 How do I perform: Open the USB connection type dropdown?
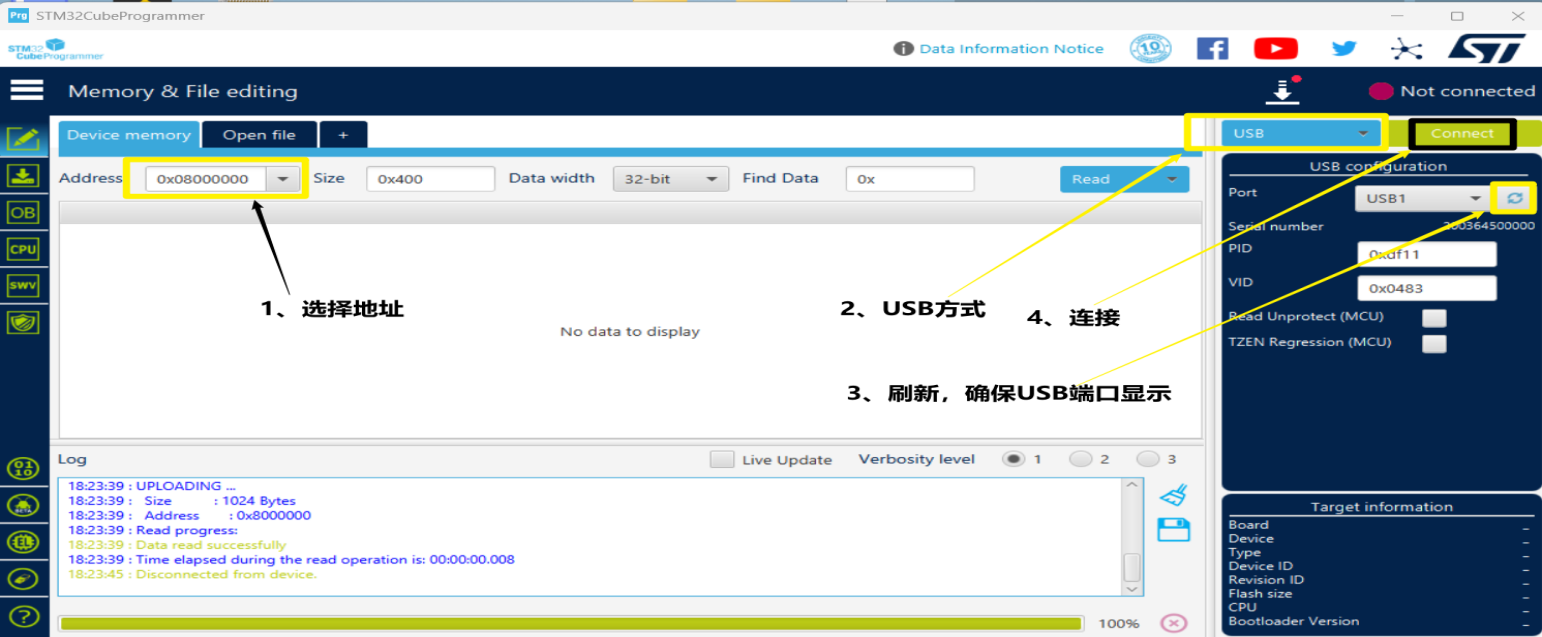coord(1300,133)
